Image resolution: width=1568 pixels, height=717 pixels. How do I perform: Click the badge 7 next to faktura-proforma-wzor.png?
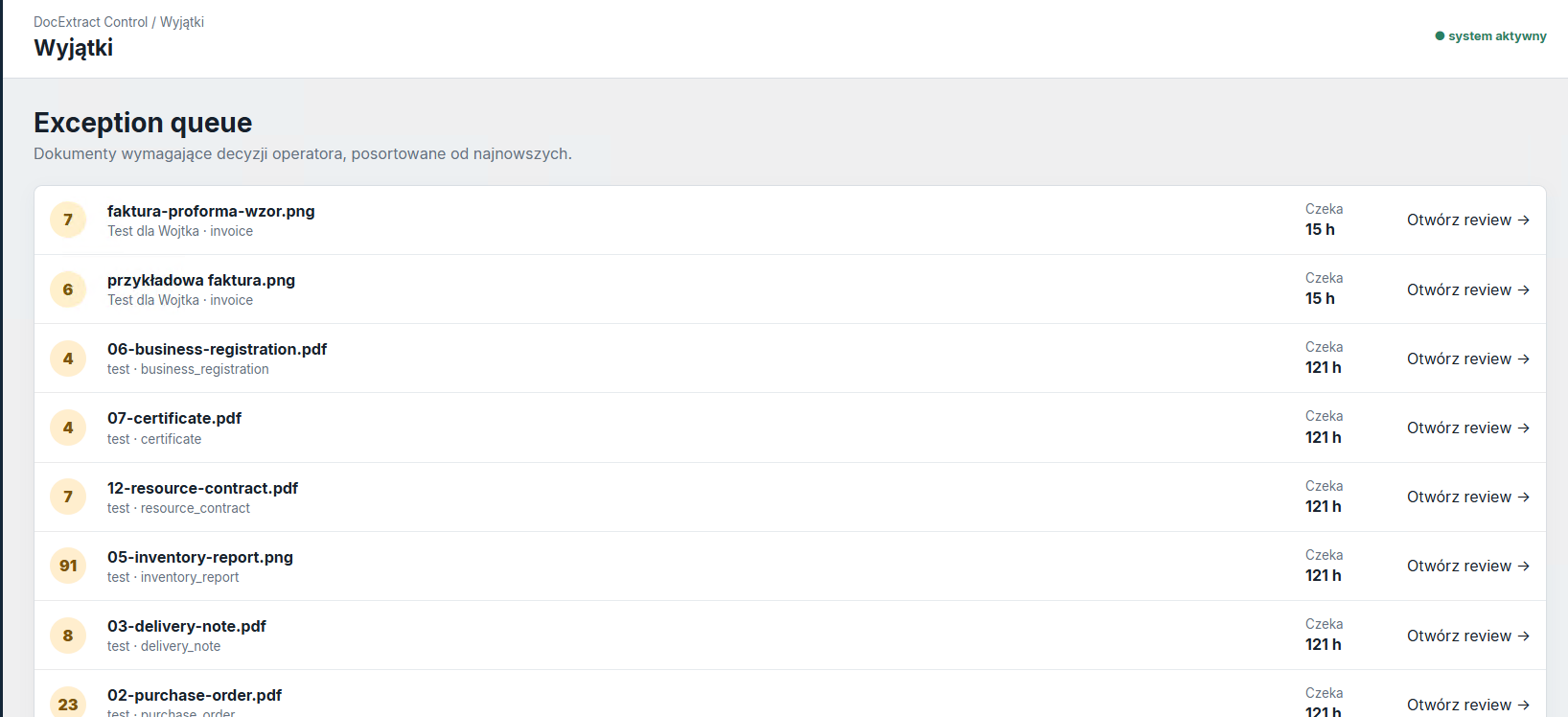[68, 220]
